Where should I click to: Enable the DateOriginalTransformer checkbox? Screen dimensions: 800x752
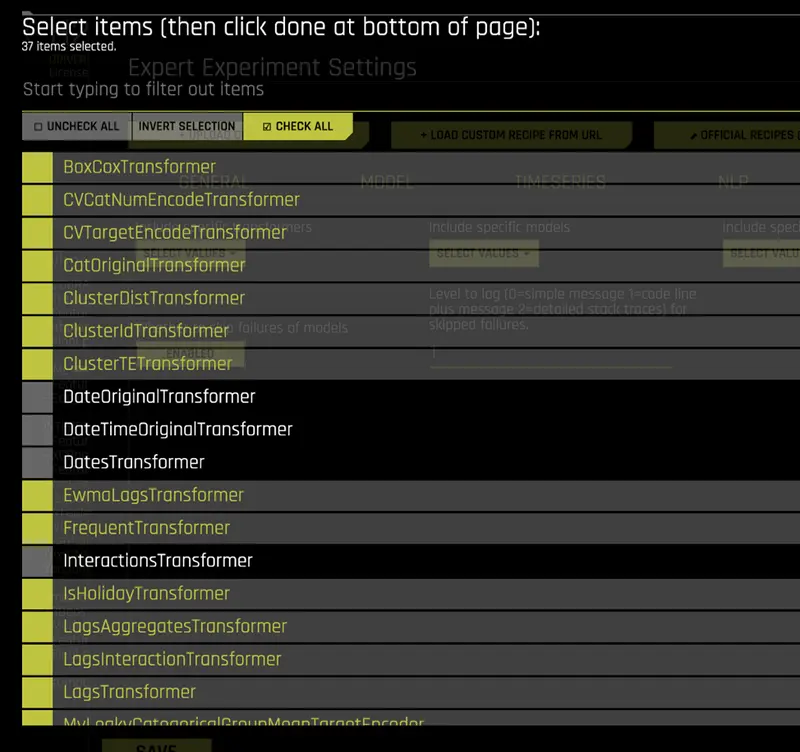point(37,397)
